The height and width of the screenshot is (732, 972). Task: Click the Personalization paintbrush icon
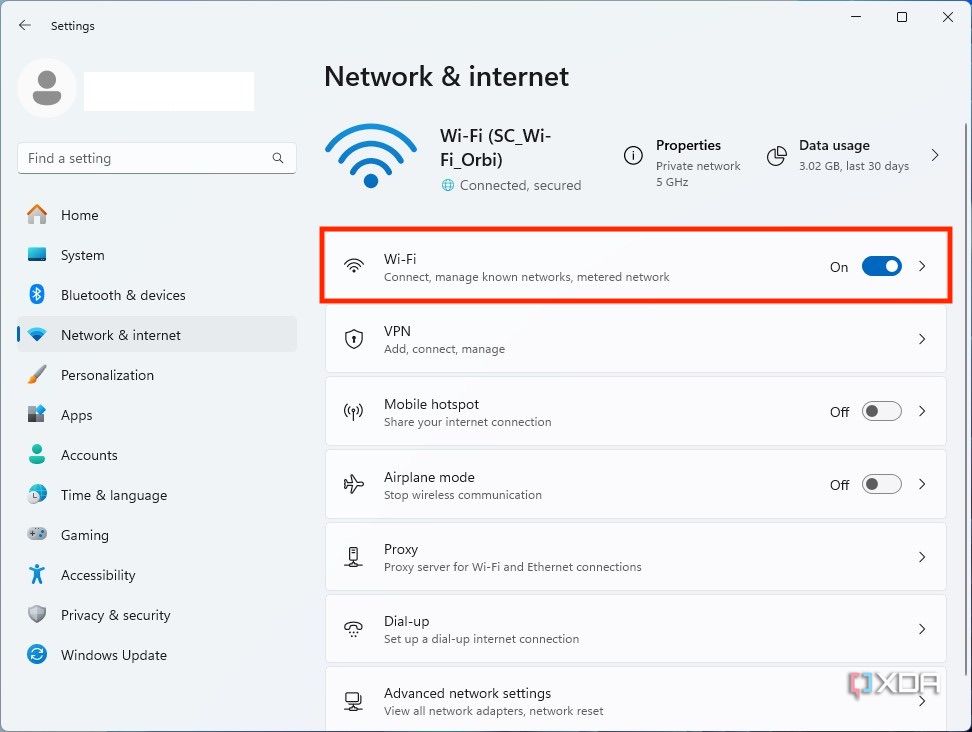coord(37,374)
